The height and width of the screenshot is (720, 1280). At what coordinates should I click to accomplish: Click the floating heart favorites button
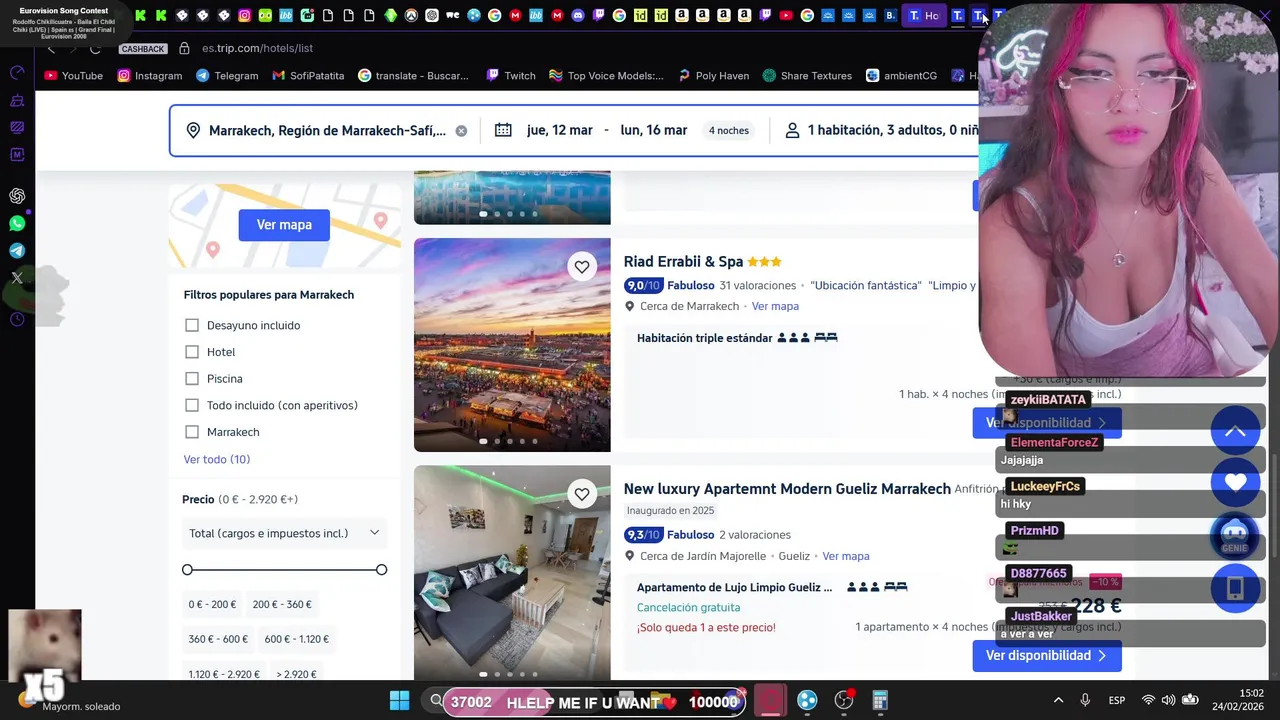click(x=1235, y=483)
